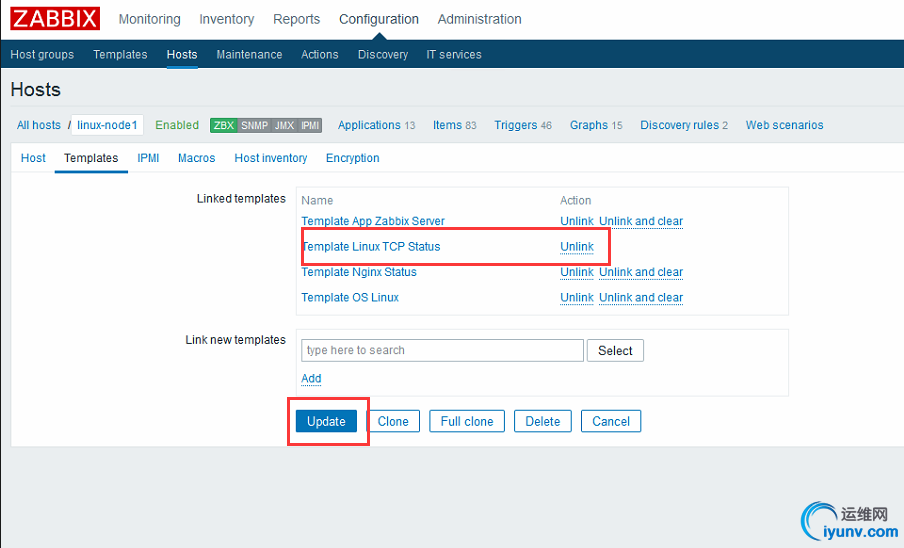The height and width of the screenshot is (548, 904).
Task: Select Hosts in the submenu bar
Action: (x=182, y=54)
